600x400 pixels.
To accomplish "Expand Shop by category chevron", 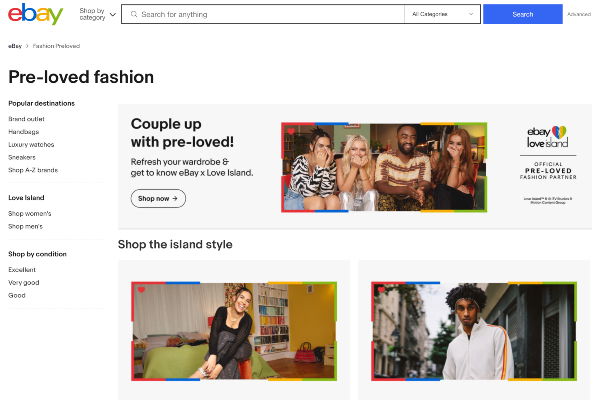I will 112,15.
